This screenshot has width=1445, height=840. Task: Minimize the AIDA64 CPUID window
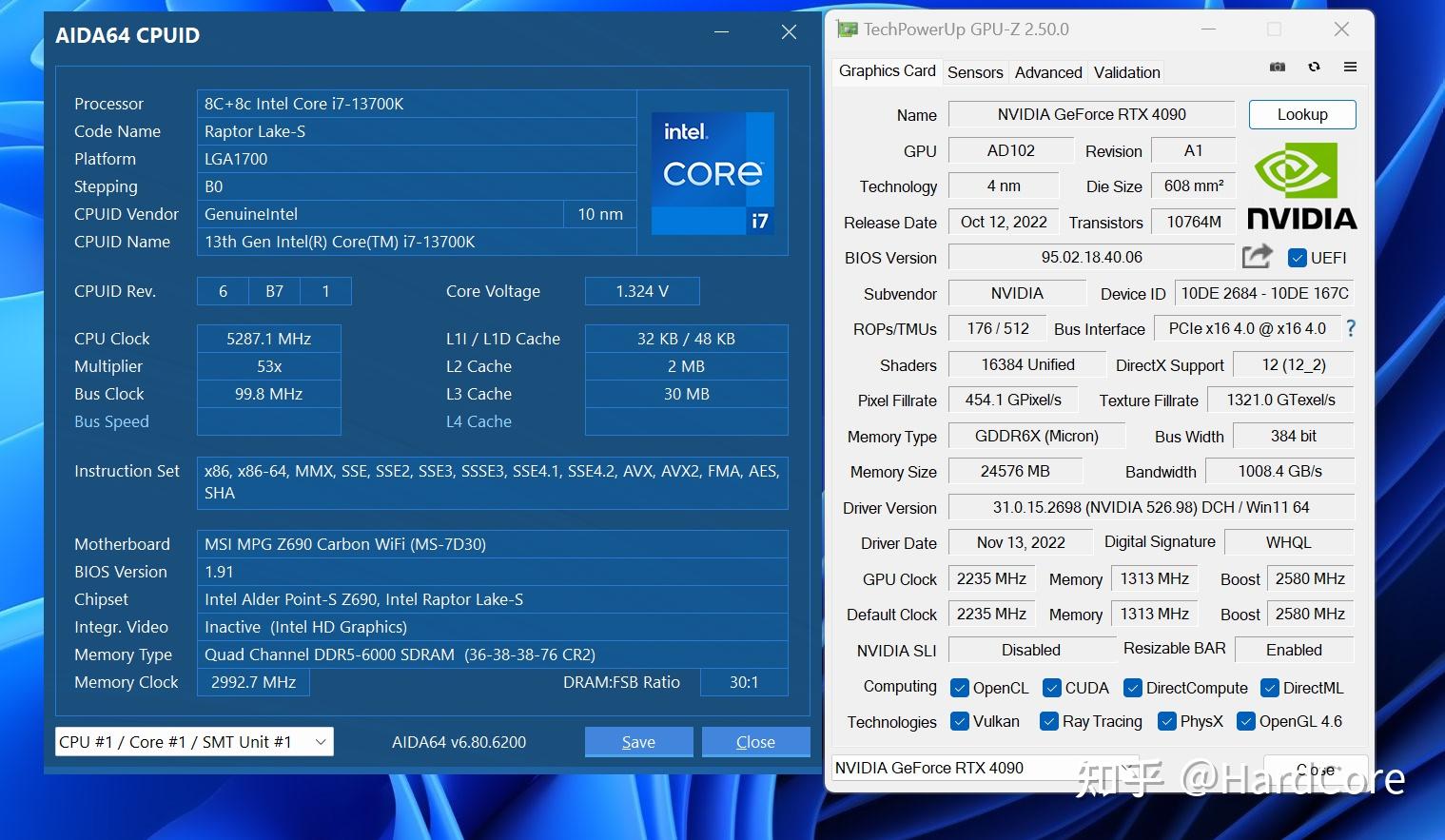722,32
